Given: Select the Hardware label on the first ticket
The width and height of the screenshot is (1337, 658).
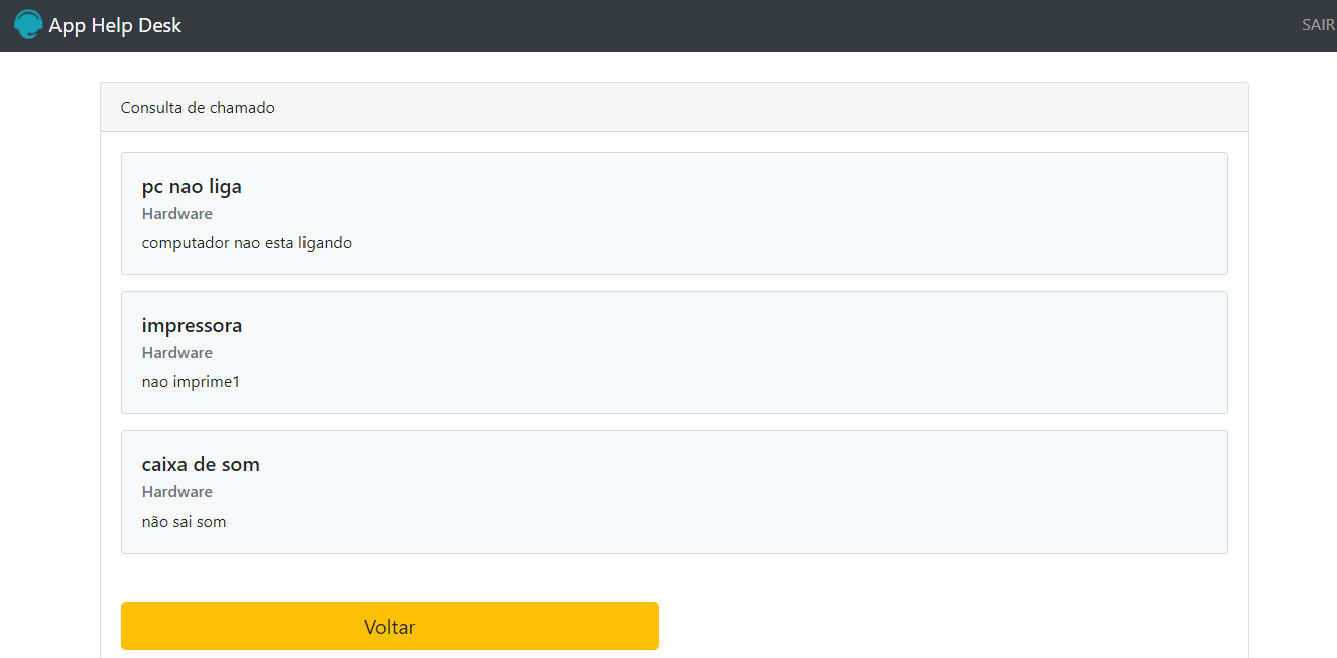Looking at the screenshot, I should click(177, 213).
